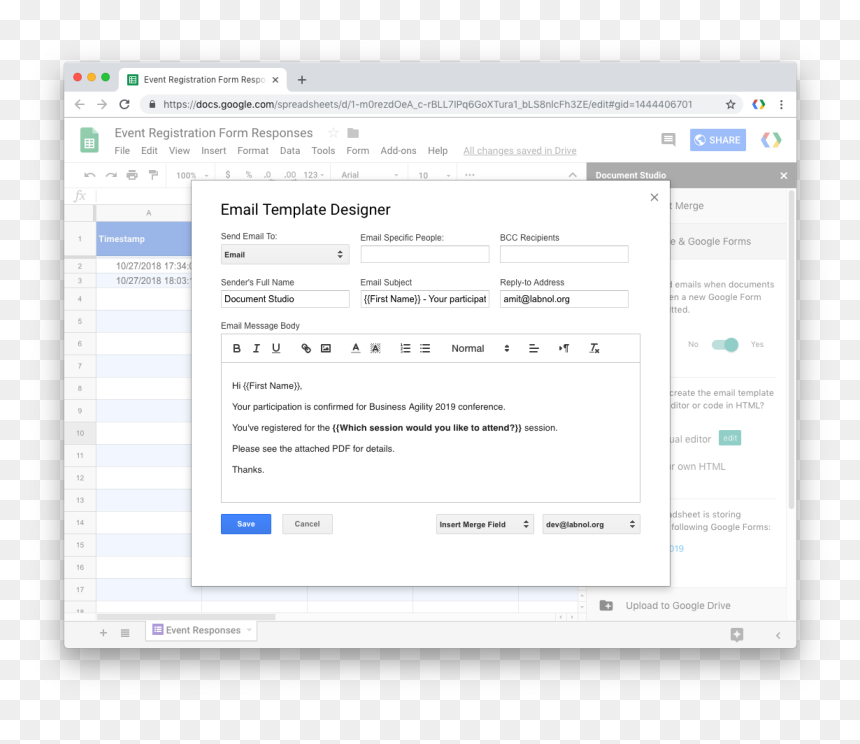This screenshot has height=744, width=860.
Task: Open the Send Email To dropdown
Action: [285, 254]
